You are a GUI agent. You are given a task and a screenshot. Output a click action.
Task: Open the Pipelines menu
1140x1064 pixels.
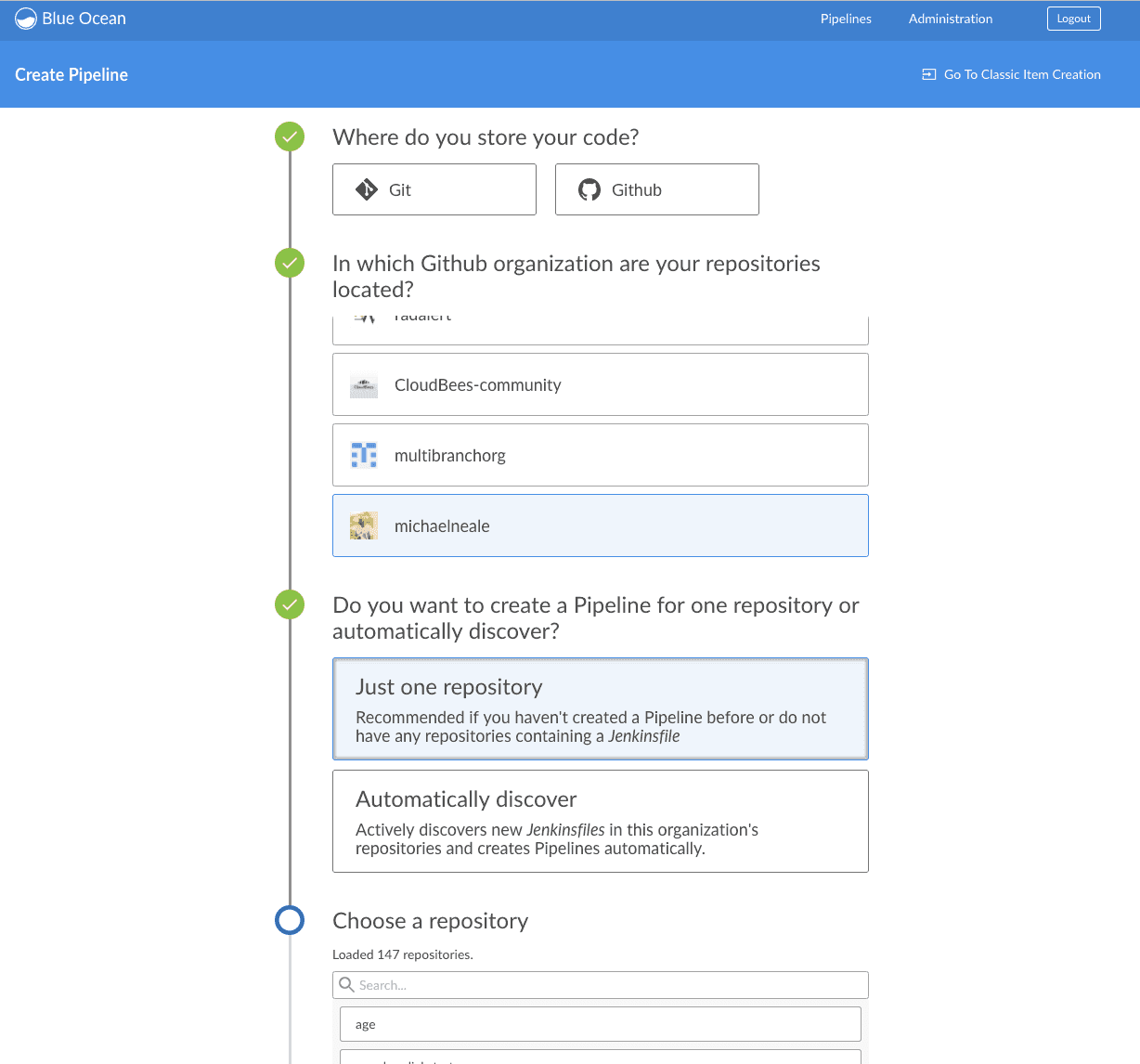coord(845,18)
